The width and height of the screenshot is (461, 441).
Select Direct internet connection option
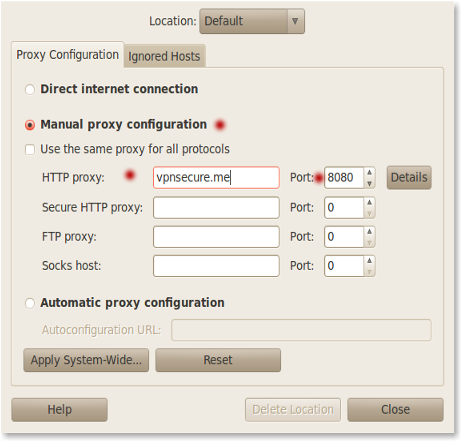(x=30, y=89)
